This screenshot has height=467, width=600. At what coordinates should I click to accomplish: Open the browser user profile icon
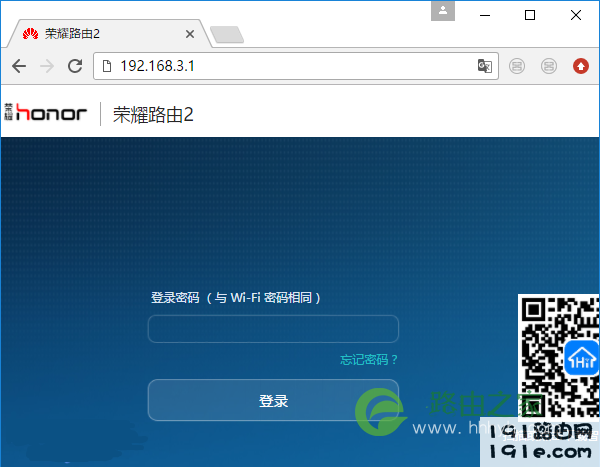tap(443, 11)
